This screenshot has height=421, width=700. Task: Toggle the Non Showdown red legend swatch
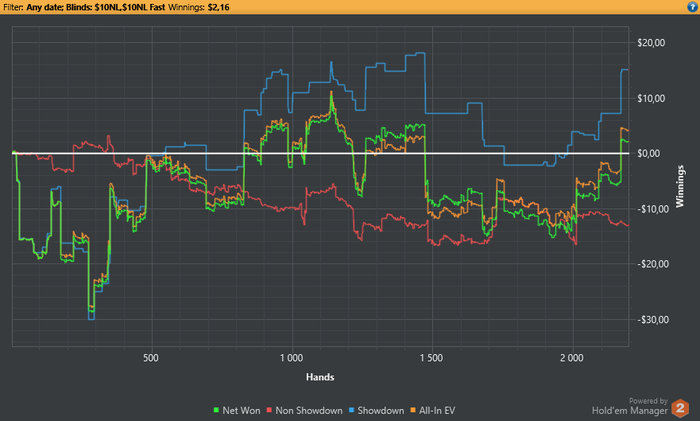point(269,410)
